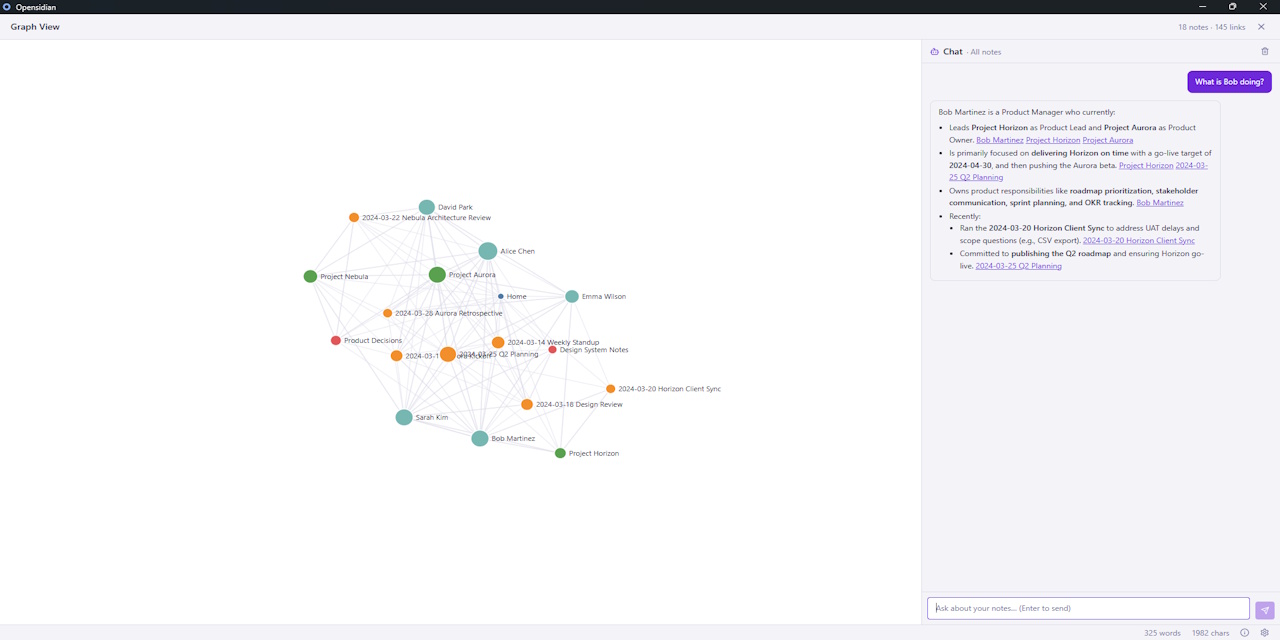Open the info icon in status bar
Viewport: 1280px width, 640px height.
[x=1245, y=632]
